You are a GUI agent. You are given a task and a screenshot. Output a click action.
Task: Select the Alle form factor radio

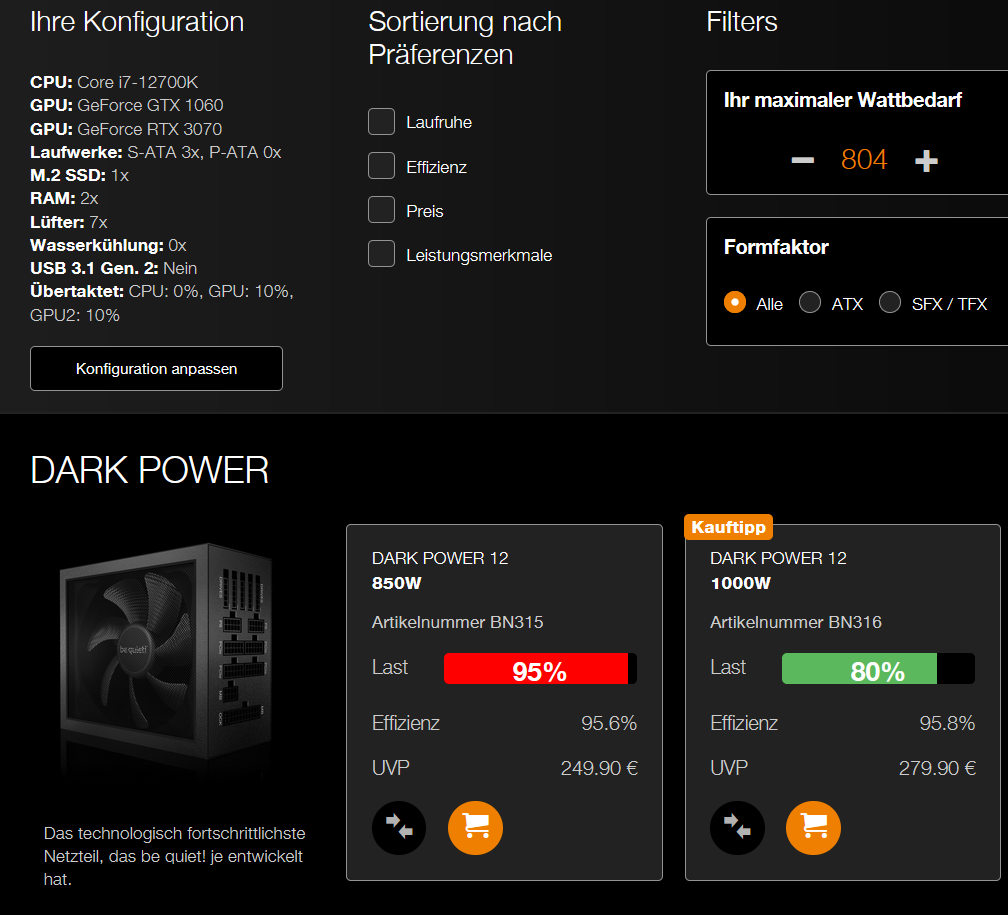click(735, 302)
